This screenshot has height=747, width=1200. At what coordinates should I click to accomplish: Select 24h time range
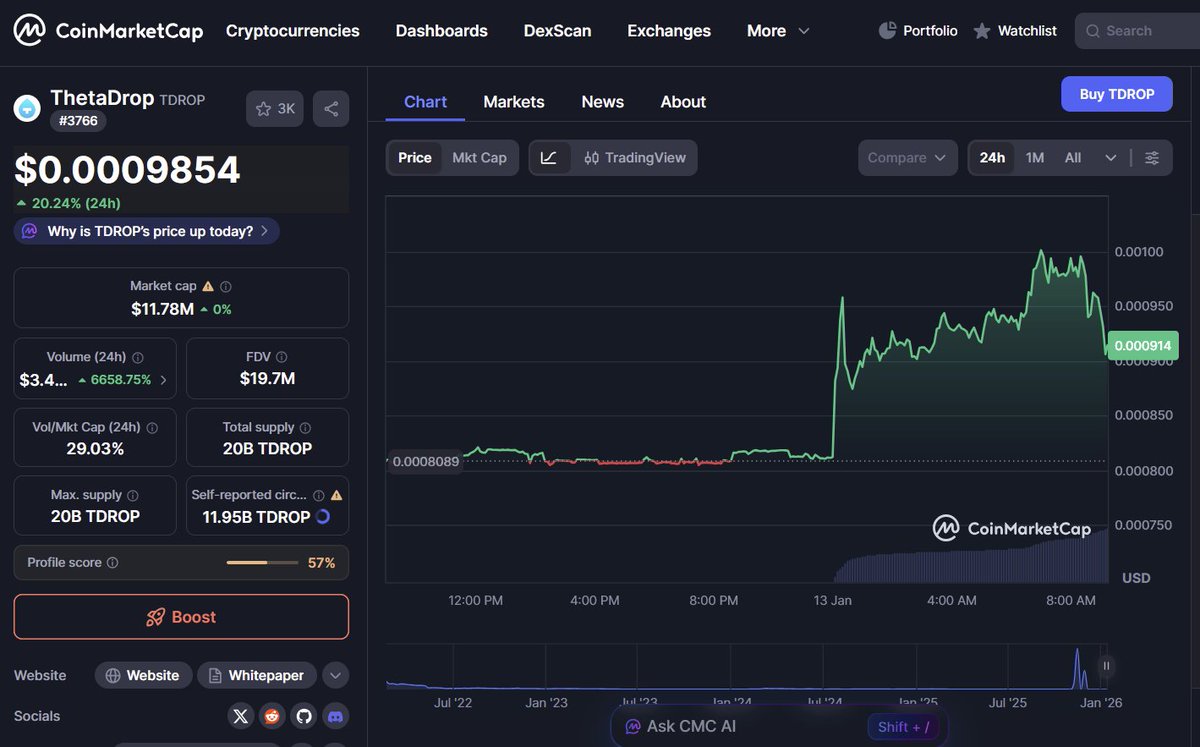pos(992,158)
